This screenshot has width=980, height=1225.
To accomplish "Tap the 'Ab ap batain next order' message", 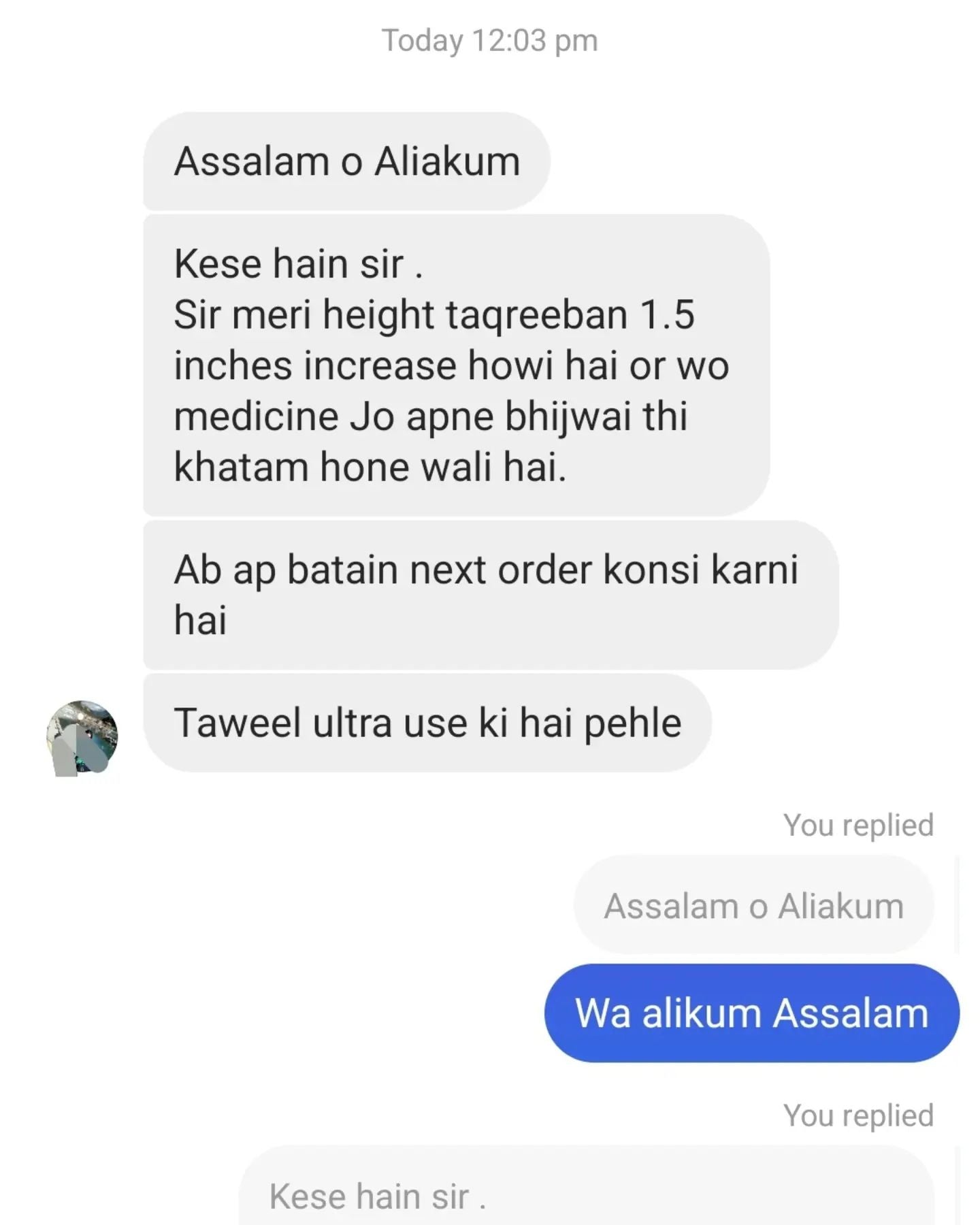I will pos(491,595).
